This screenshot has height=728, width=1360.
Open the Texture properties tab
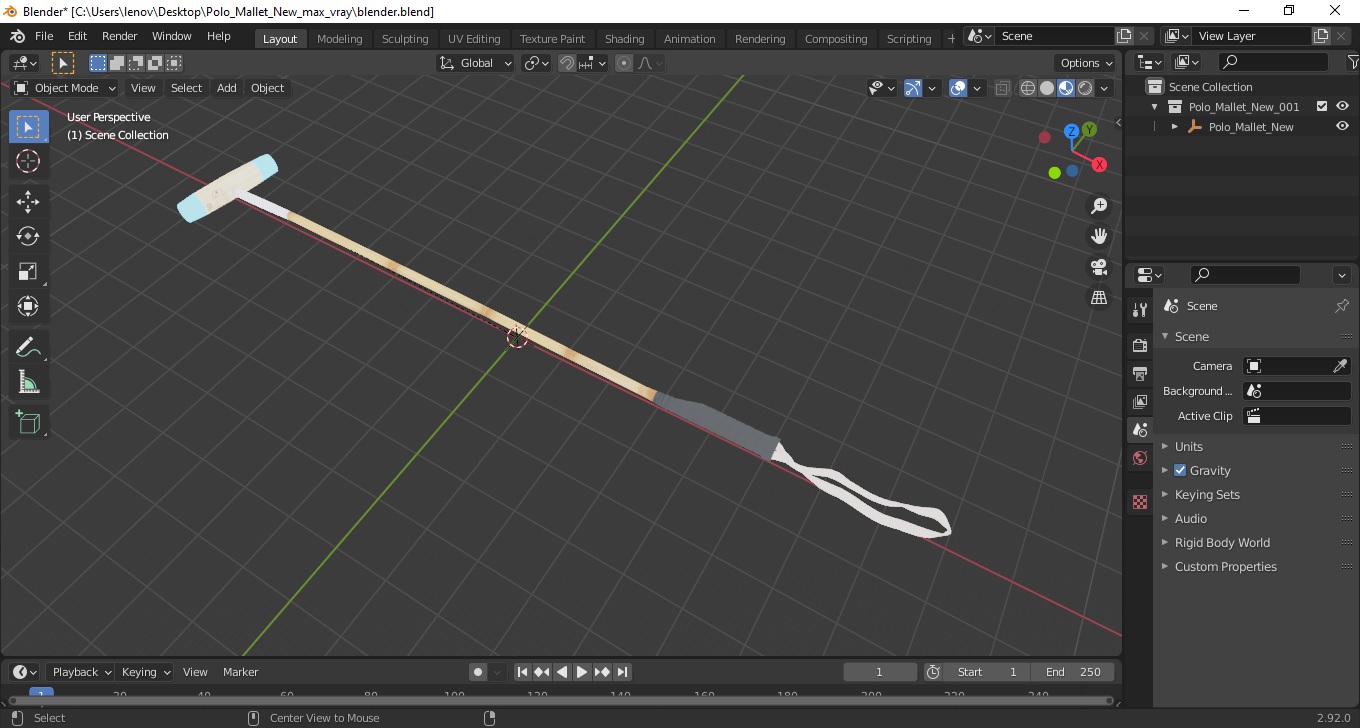tap(1139, 502)
